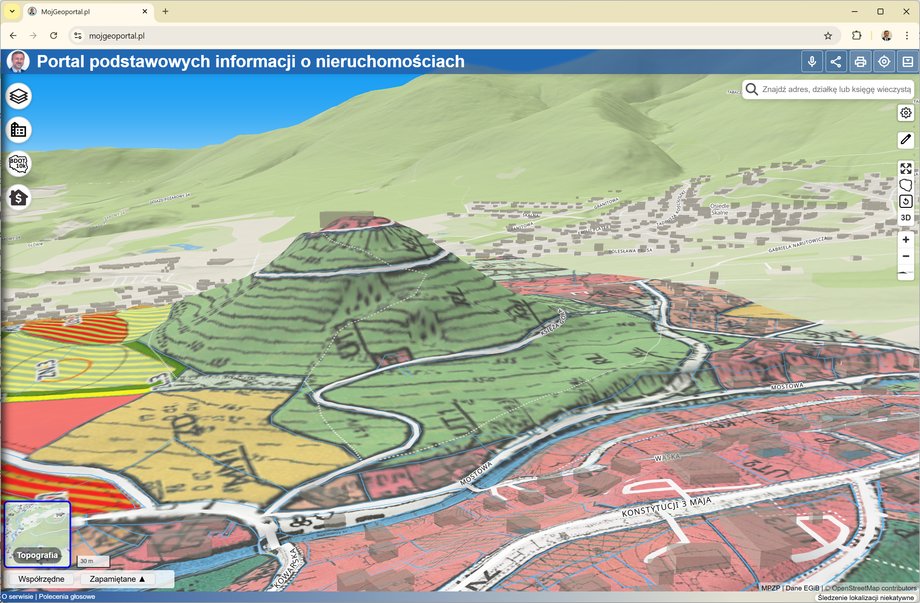The height and width of the screenshot is (603, 920).
Task: Share the current map view
Action: click(x=836, y=62)
